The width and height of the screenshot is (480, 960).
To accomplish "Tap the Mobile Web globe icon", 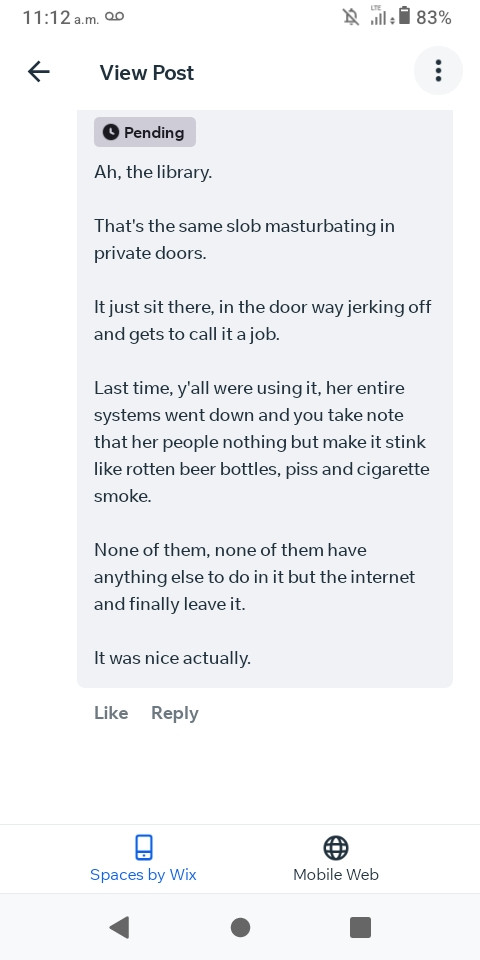I will point(336,848).
